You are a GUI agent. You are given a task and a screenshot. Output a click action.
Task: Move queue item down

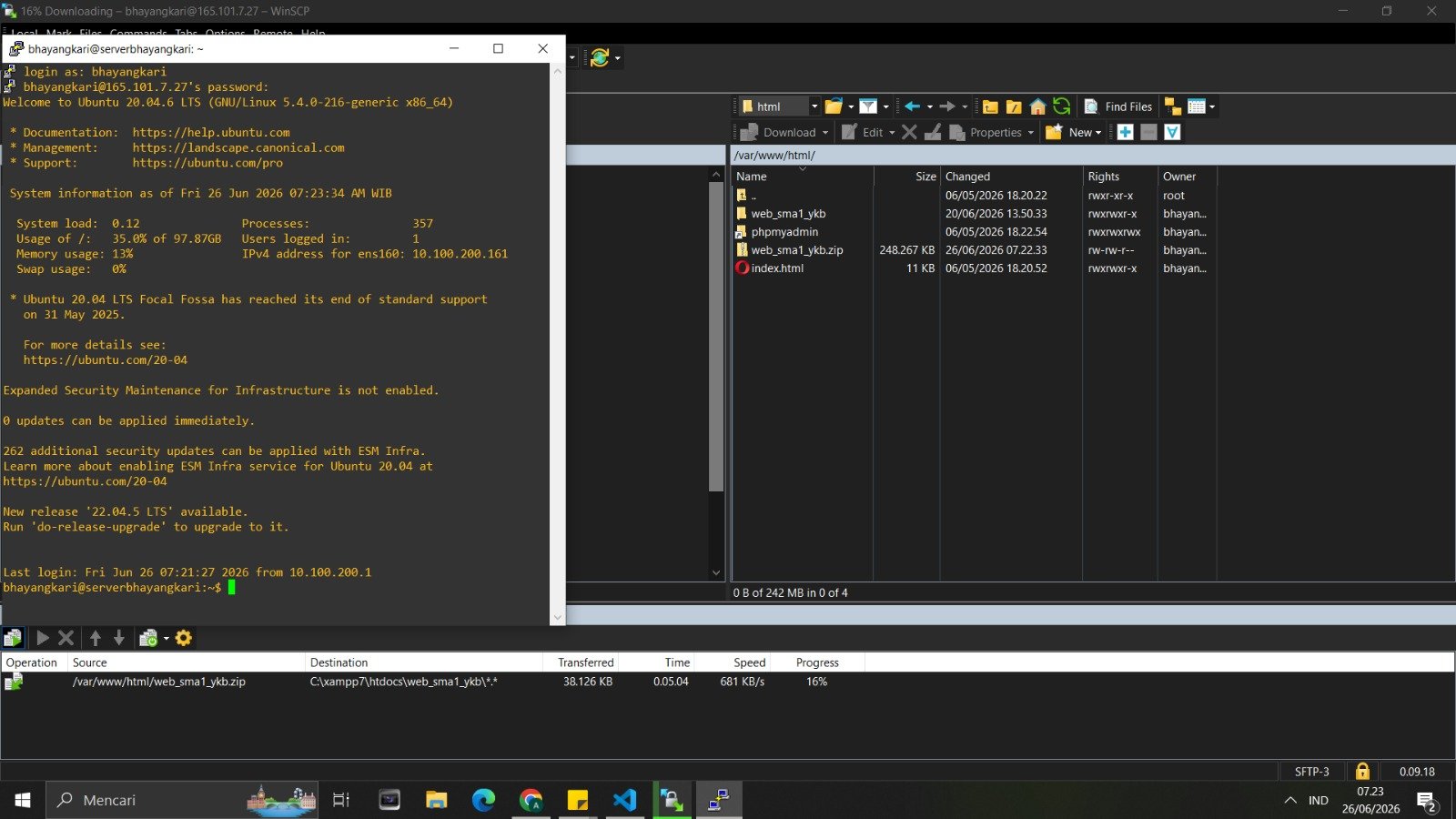coord(118,638)
